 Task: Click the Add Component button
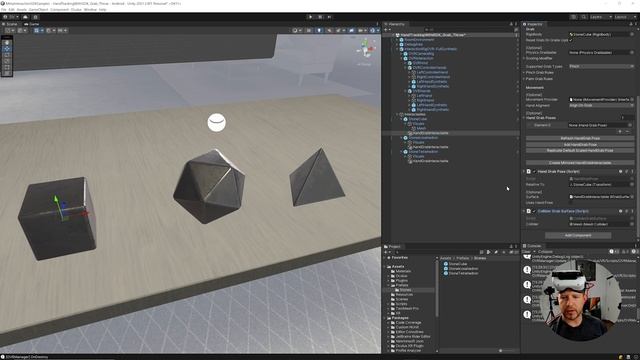[x=578, y=236]
